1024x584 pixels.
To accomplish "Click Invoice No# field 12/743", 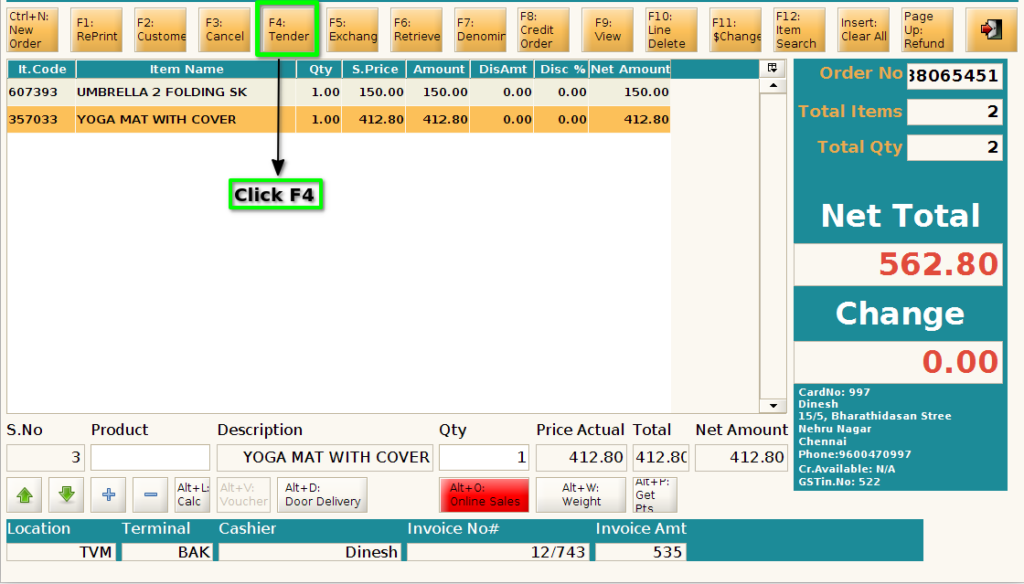I will [x=498, y=552].
